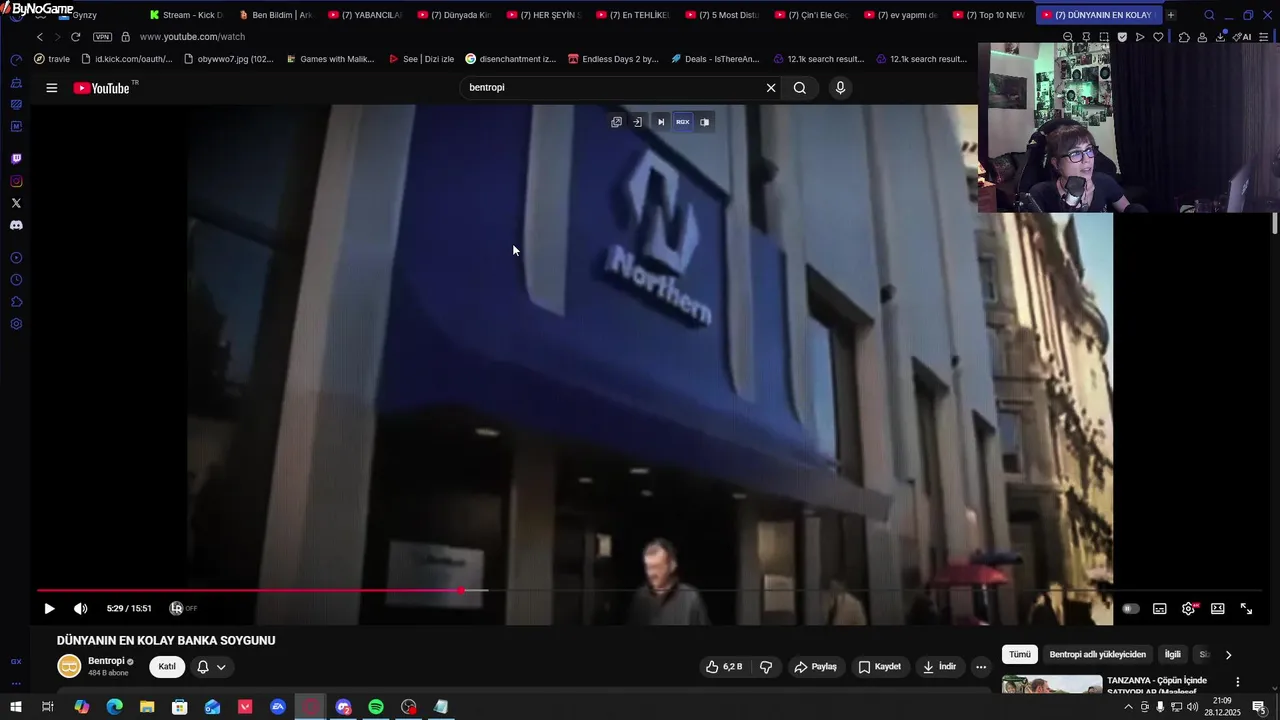Launch Spotify from the taskbar
1280x720 pixels.
coord(376,707)
